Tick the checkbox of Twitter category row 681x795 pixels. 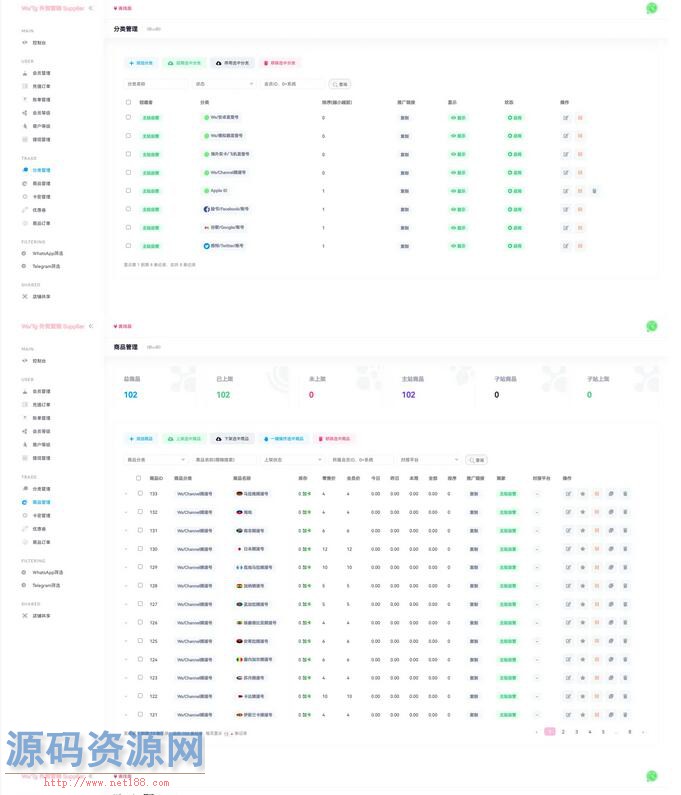click(x=128, y=245)
